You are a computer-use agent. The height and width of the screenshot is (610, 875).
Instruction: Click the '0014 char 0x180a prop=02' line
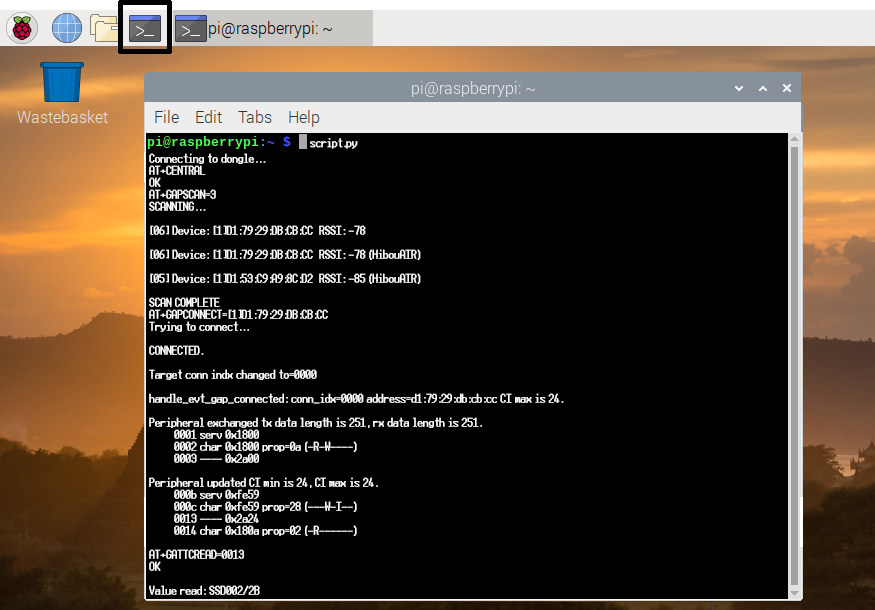click(x=265, y=531)
